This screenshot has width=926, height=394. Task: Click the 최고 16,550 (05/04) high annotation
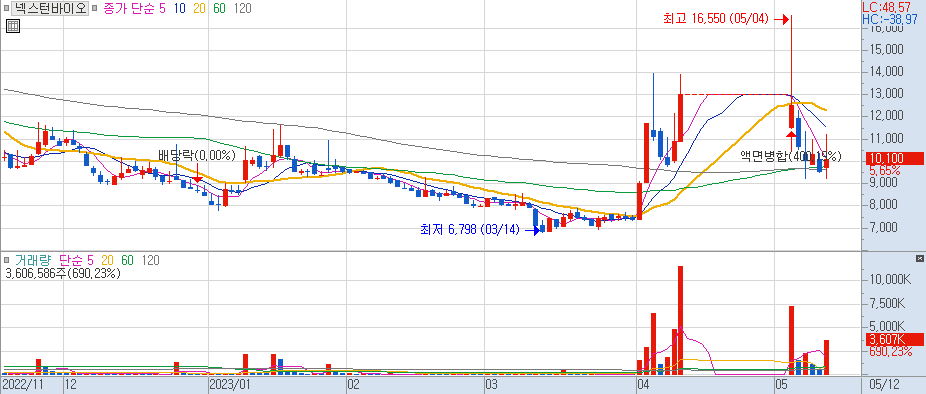(716, 19)
